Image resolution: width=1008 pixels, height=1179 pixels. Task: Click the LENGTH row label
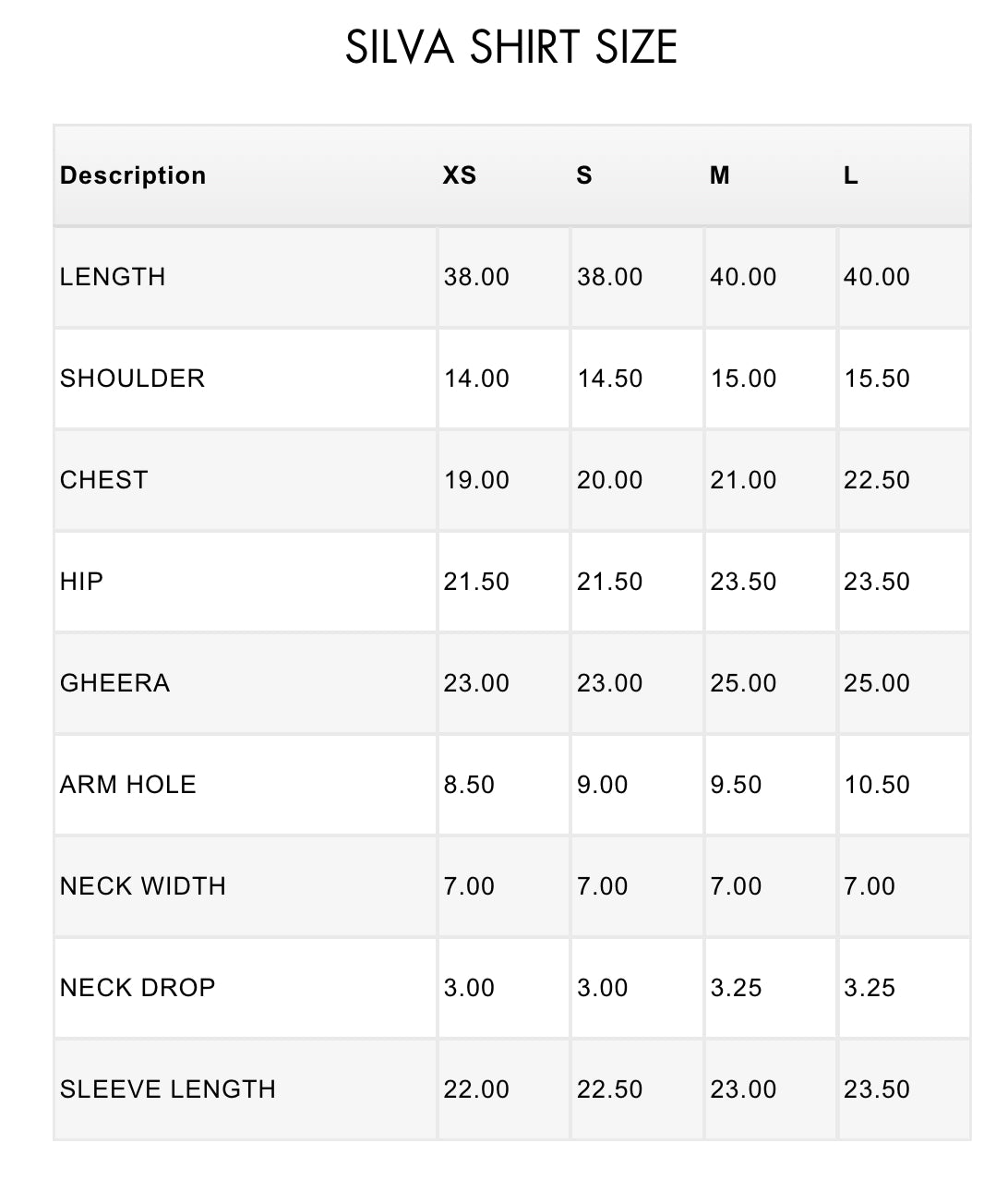[x=113, y=277]
